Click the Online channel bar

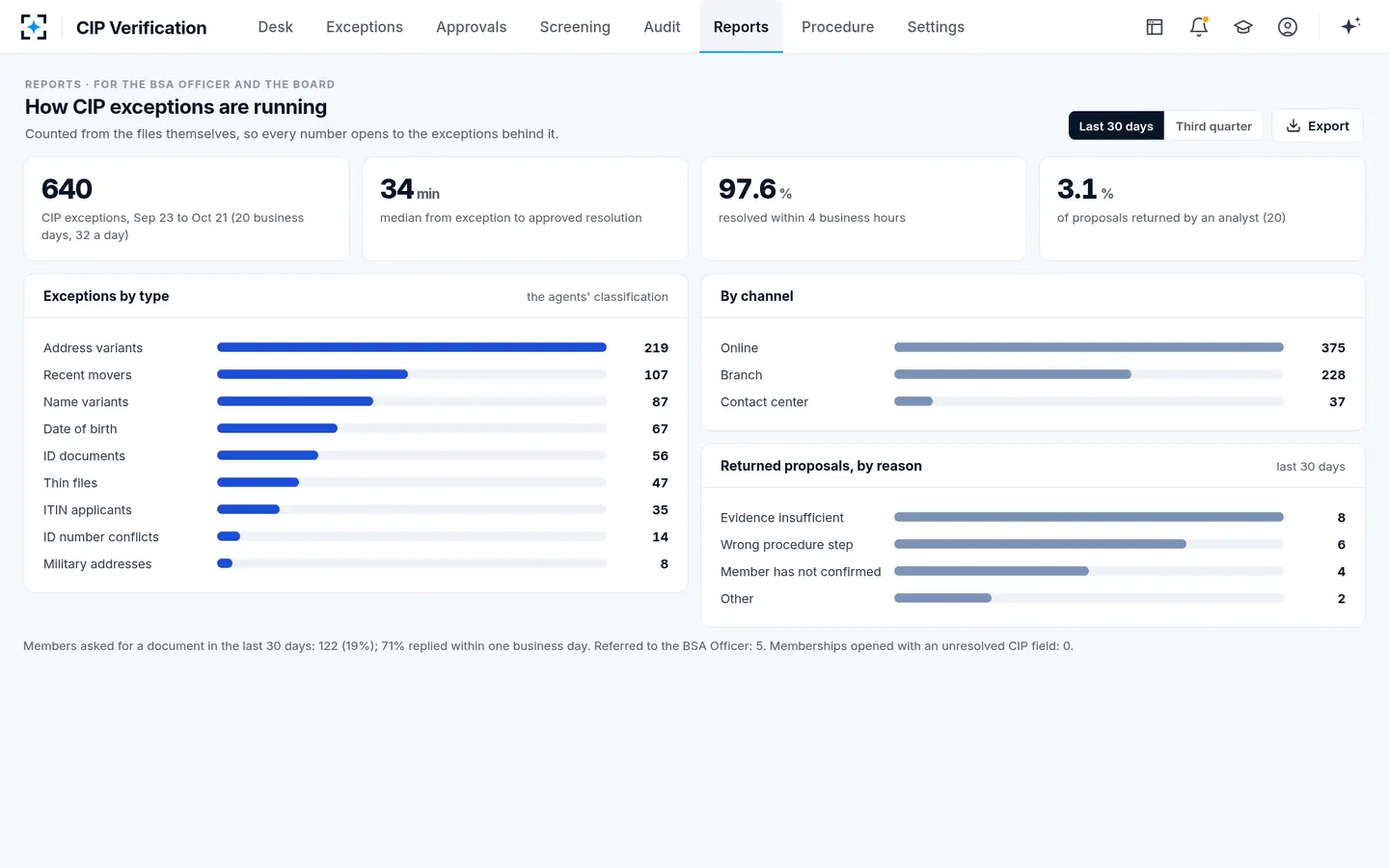click(x=1089, y=347)
